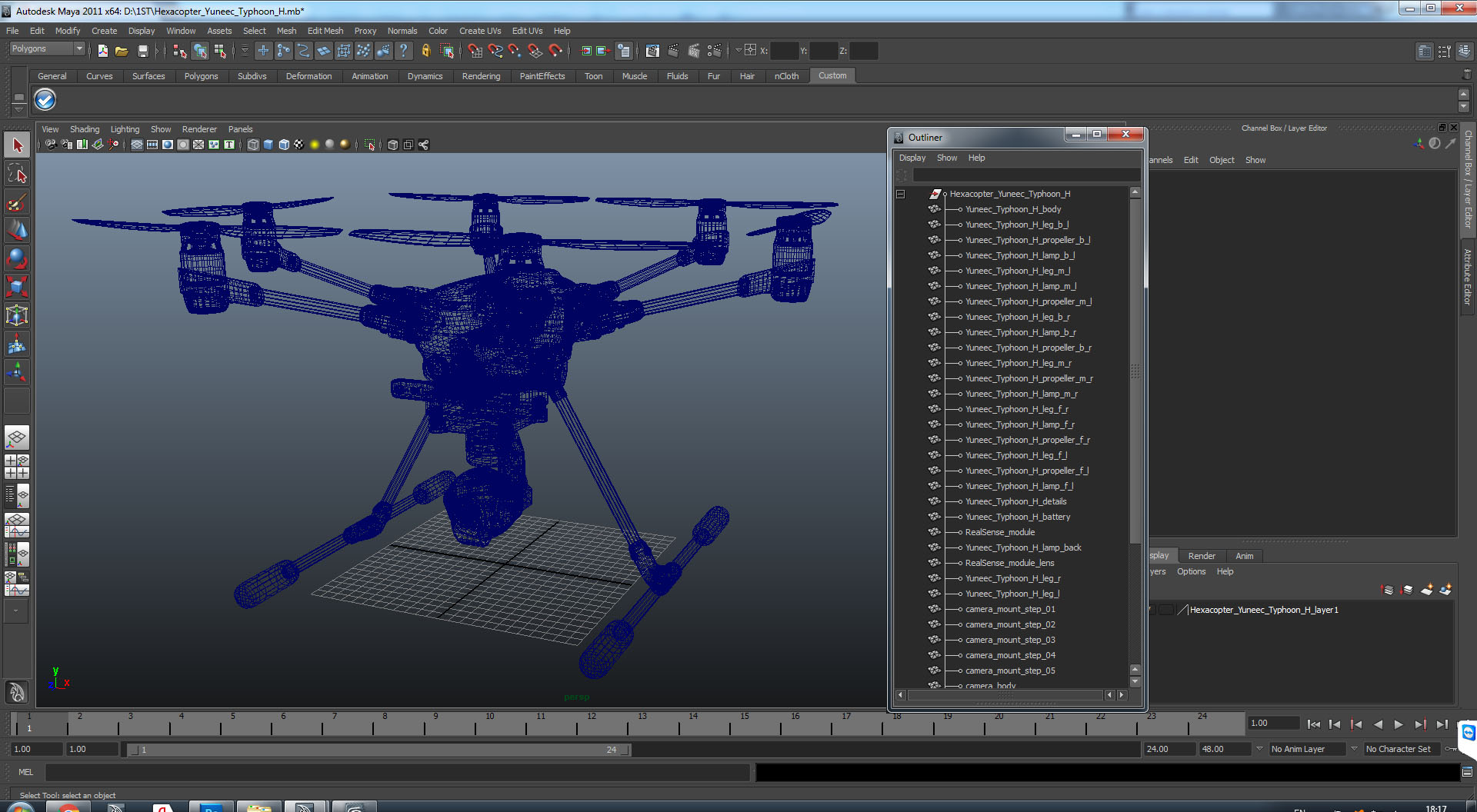The width and height of the screenshot is (1477, 812).
Task: Select the Universal Manipulator tool
Action: [x=17, y=315]
